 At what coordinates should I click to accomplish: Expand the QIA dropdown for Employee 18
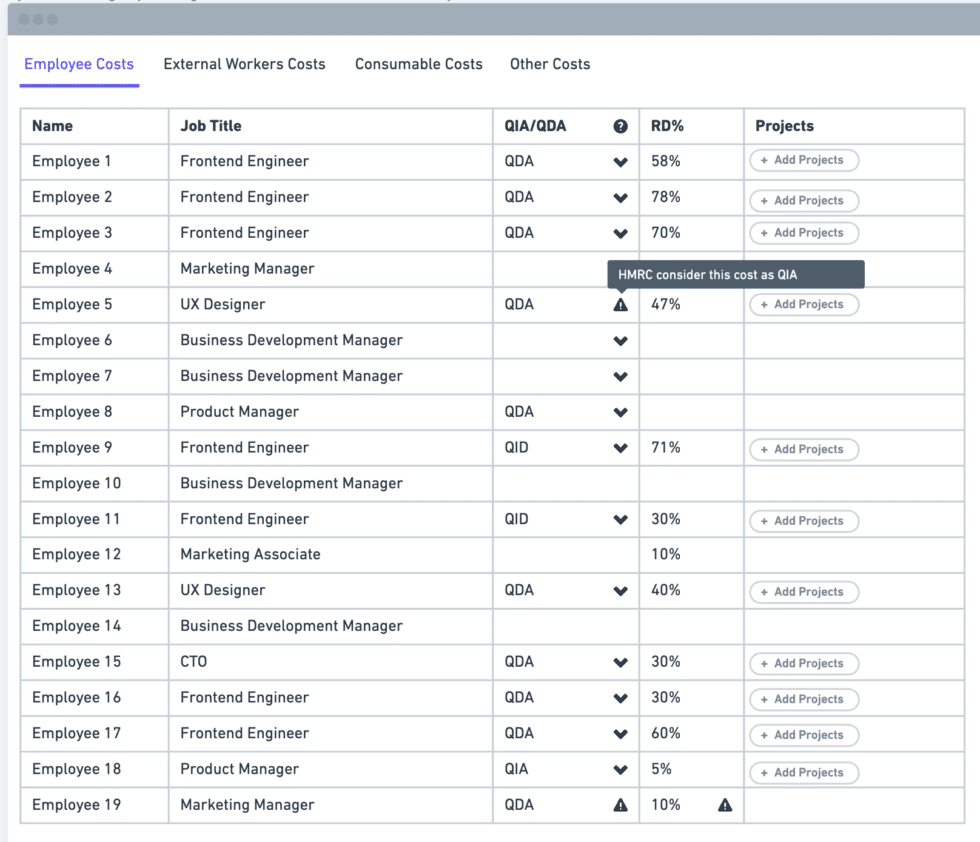coord(620,769)
